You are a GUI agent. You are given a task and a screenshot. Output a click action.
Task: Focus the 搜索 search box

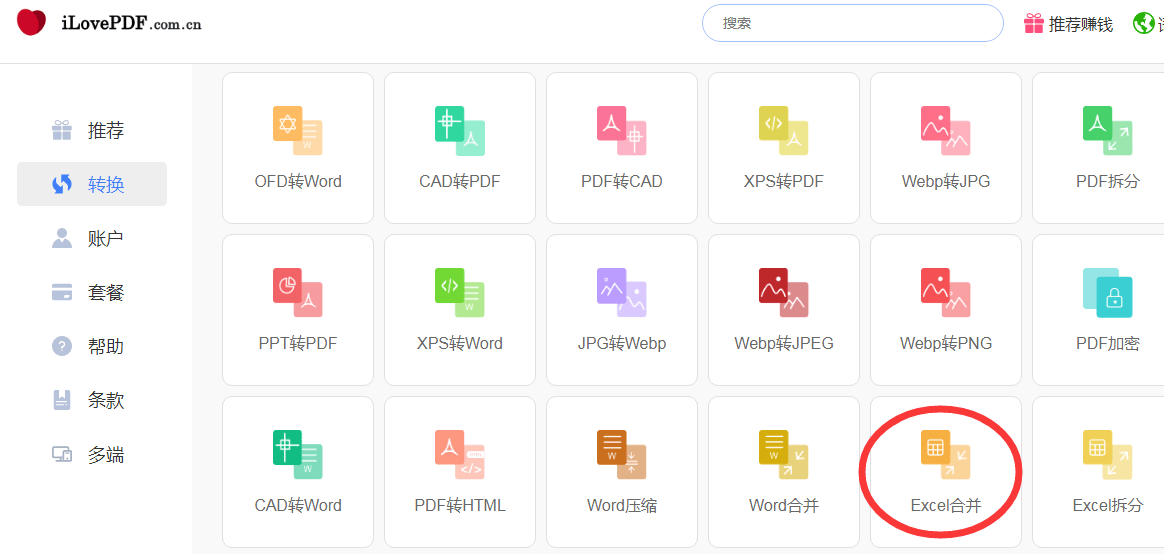[x=852, y=23]
